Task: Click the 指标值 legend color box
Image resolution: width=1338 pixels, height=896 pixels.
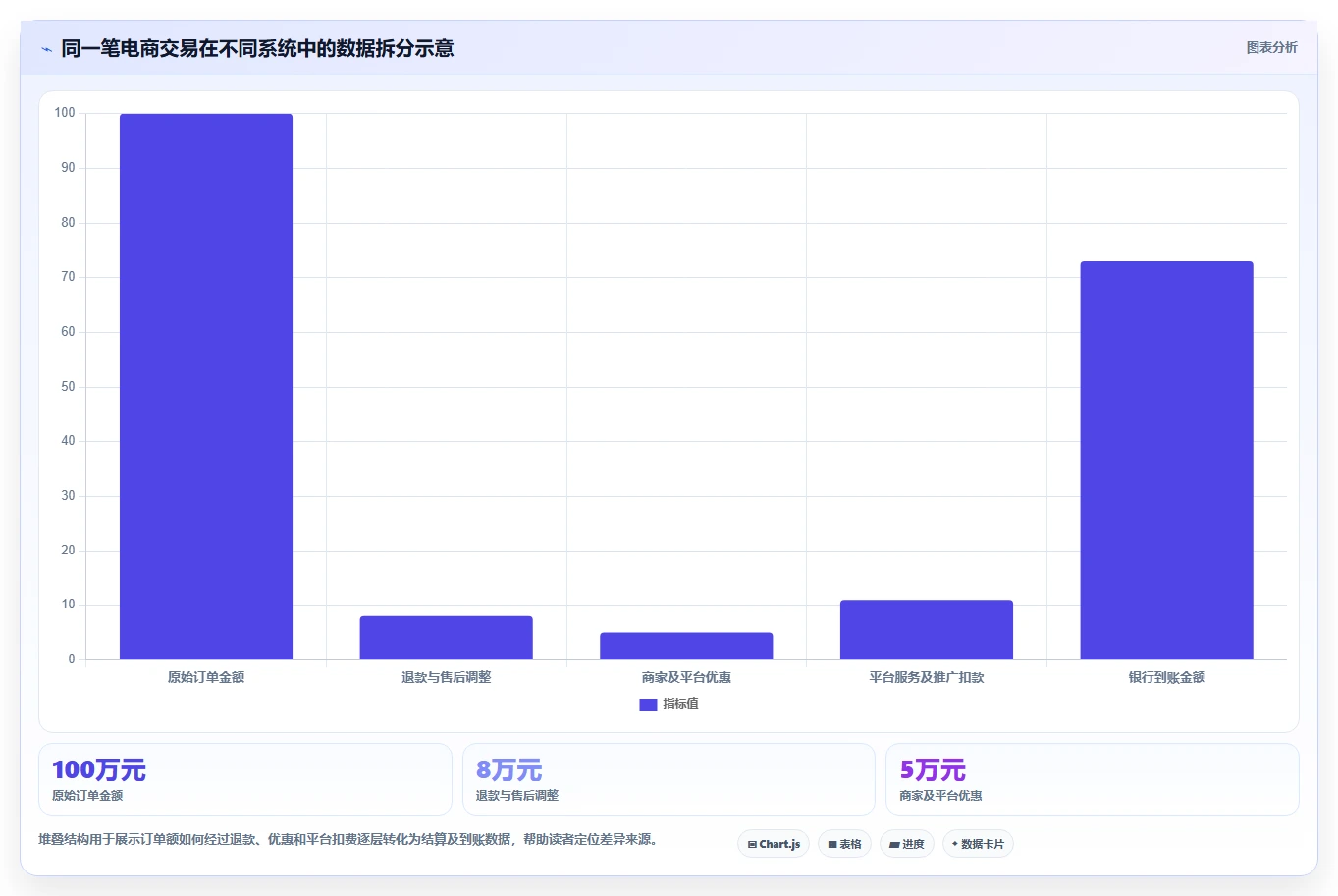Action: tap(648, 705)
